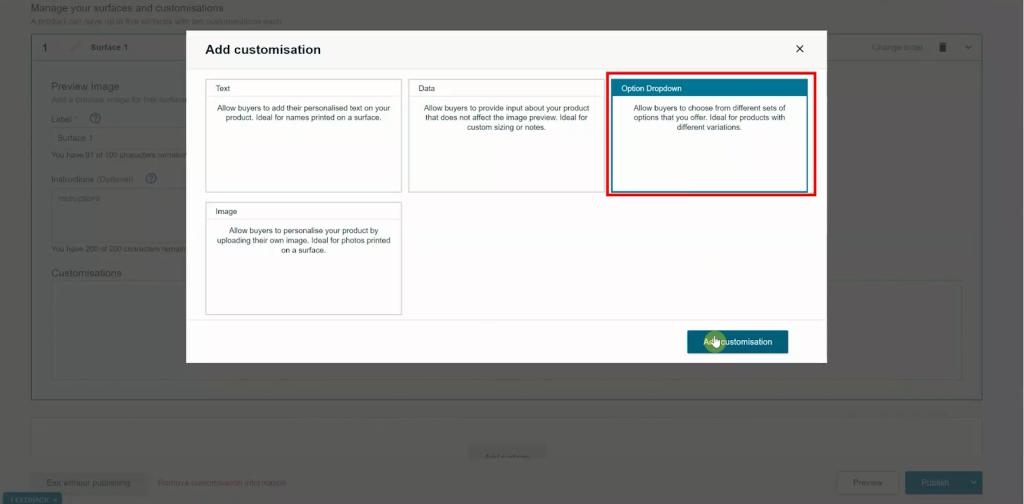
Task: Edit Surface 1 name with the pencil icon
Action: tap(76, 47)
